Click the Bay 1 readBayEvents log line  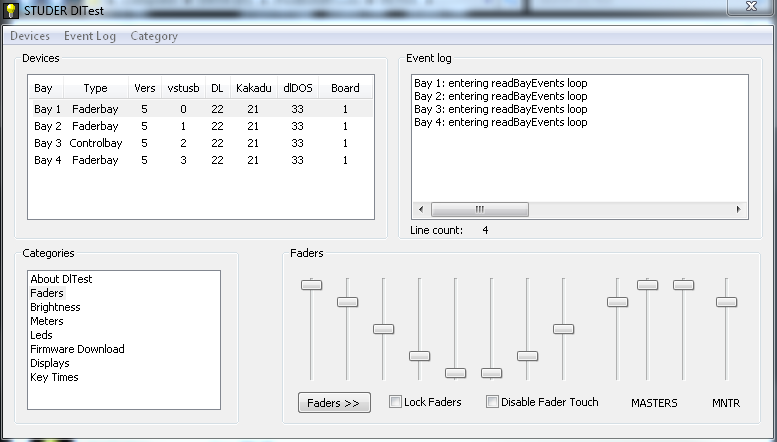pyautogui.click(x=500, y=83)
